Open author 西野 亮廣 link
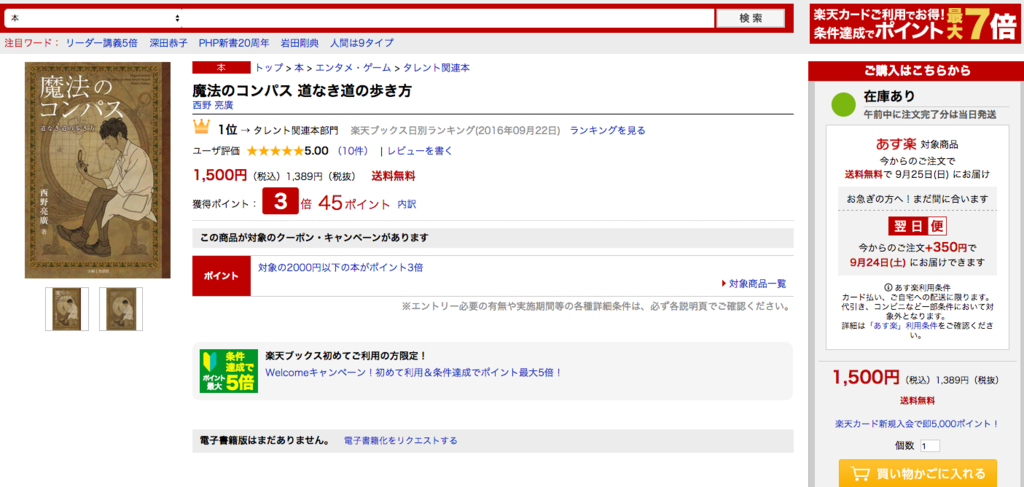 click(x=212, y=104)
